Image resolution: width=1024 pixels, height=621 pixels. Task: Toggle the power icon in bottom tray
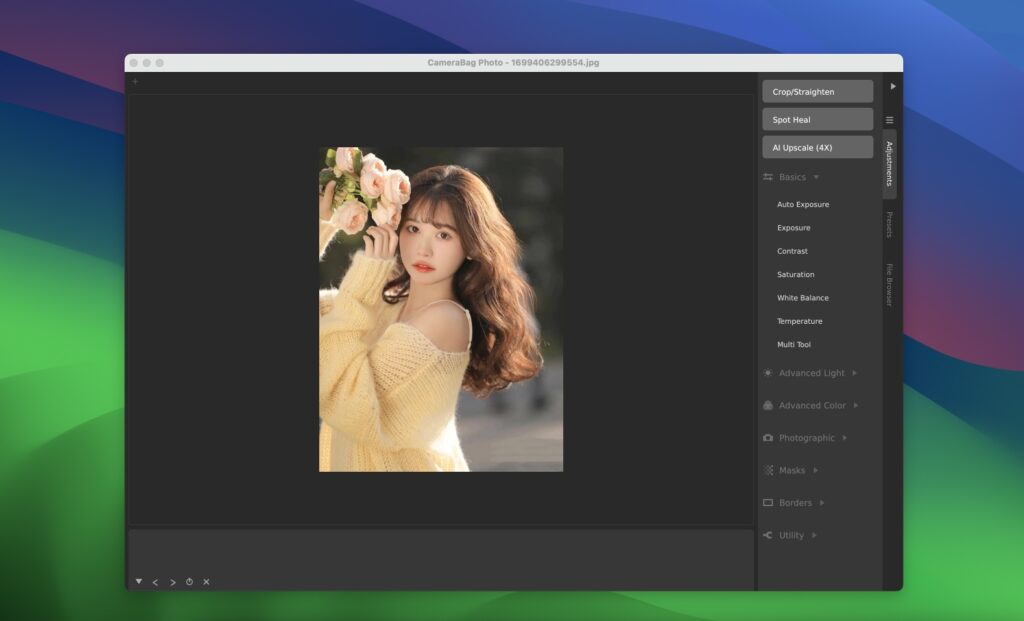[x=189, y=582]
